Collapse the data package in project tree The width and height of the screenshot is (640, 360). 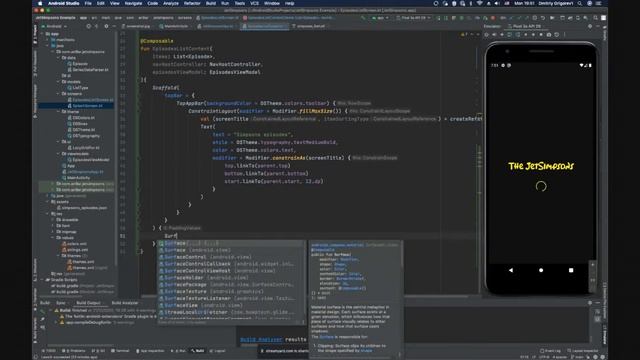[59, 58]
